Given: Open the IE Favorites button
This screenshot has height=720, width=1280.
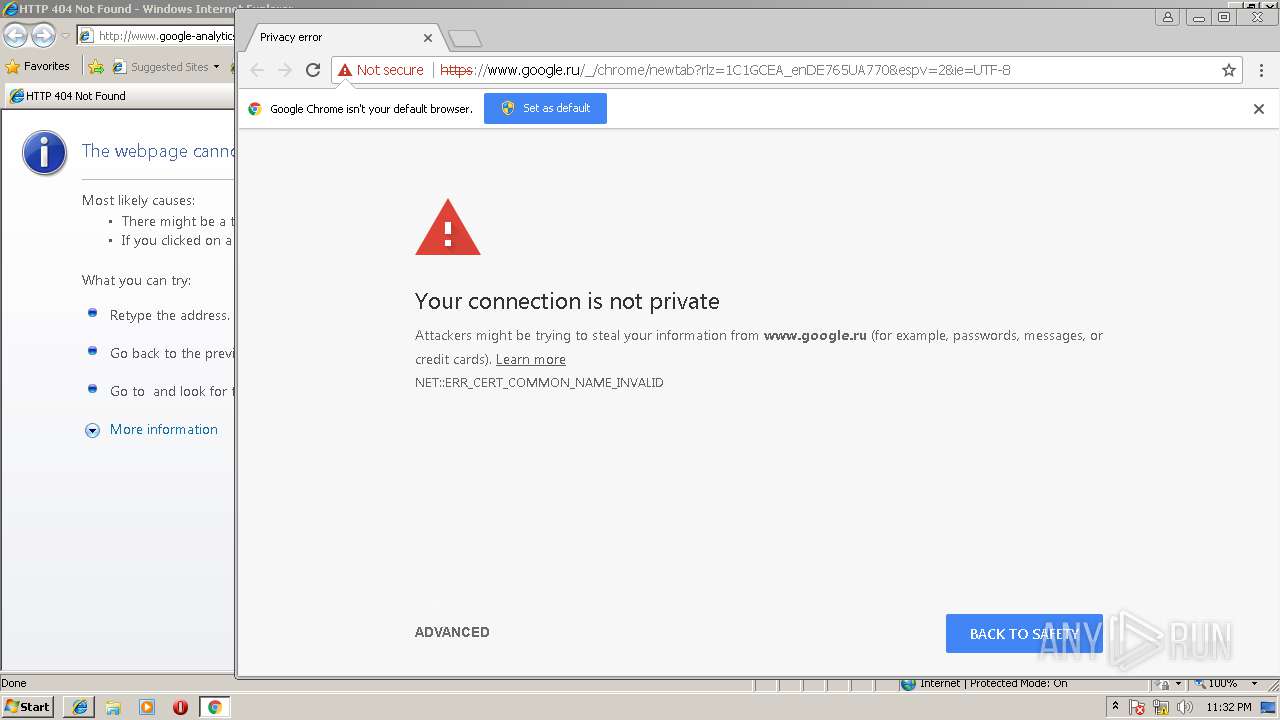Looking at the screenshot, I should pyautogui.click(x=38, y=67).
